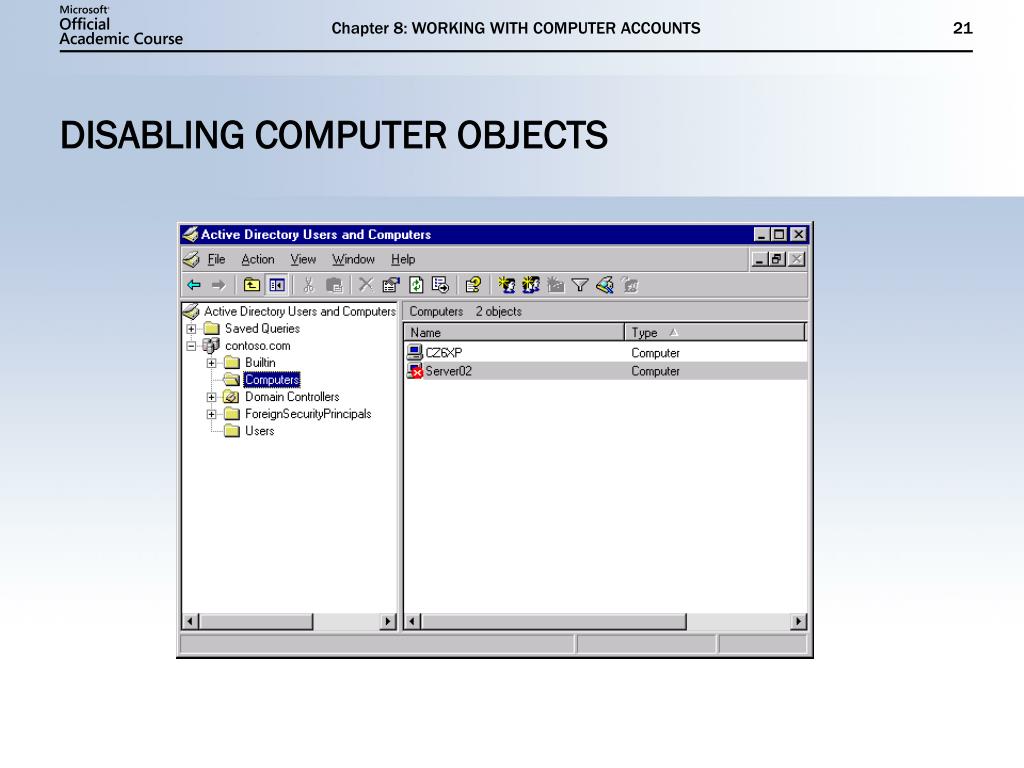Click the CZ6XP computer icon

(x=415, y=353)
